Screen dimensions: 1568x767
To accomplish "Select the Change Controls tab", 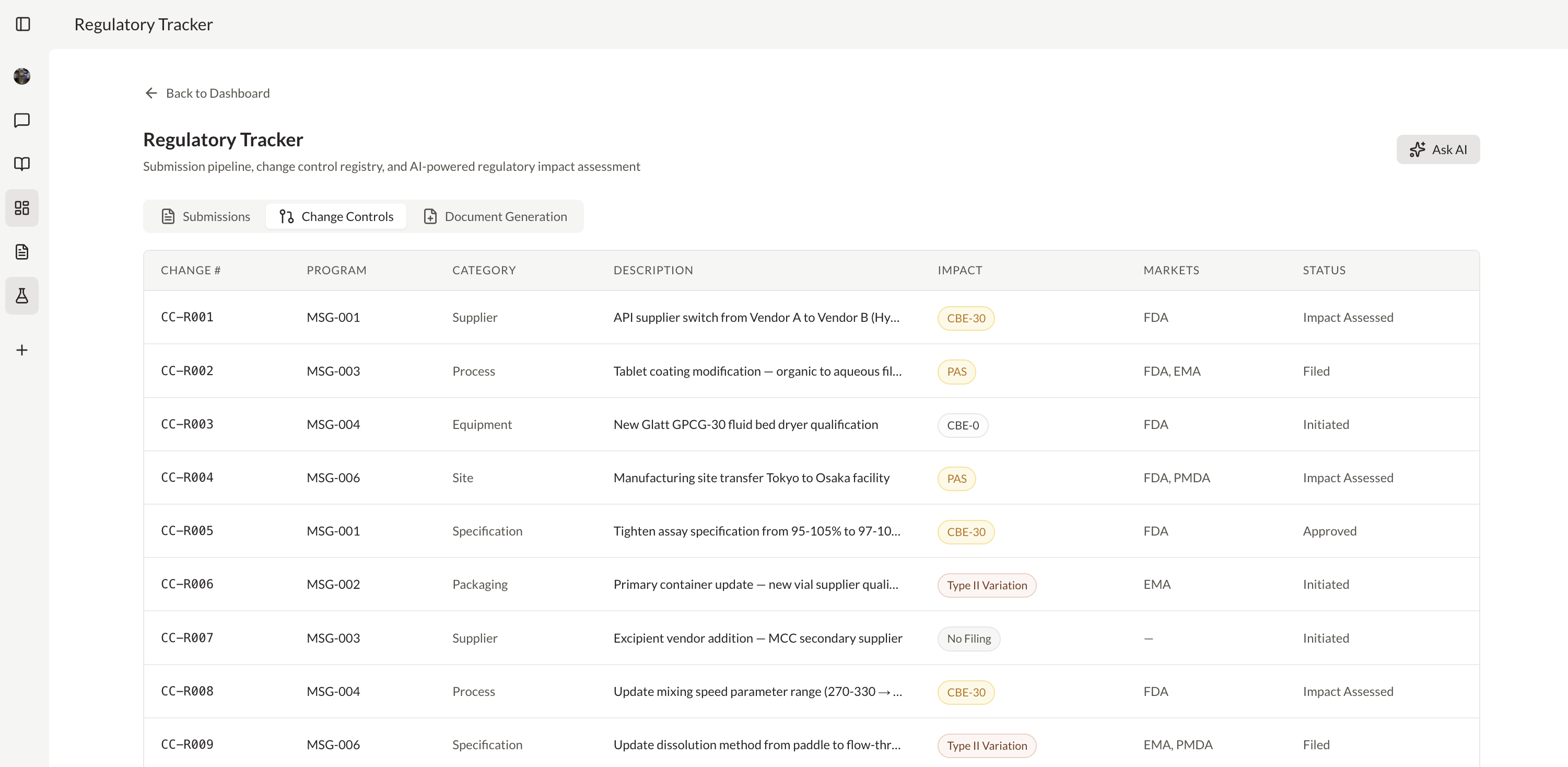I will point(336,217).
